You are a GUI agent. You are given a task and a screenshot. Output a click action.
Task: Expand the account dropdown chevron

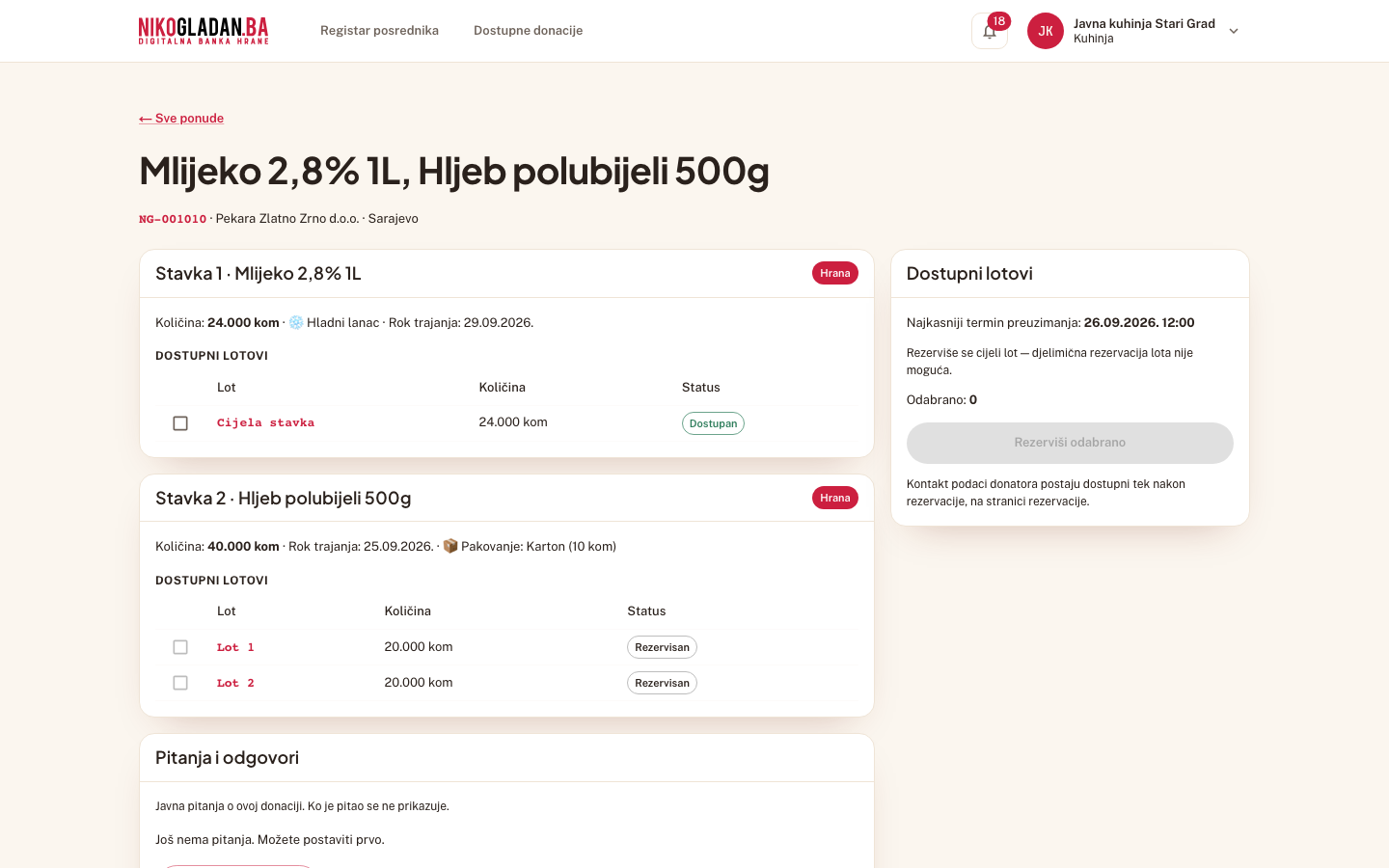1234,31
